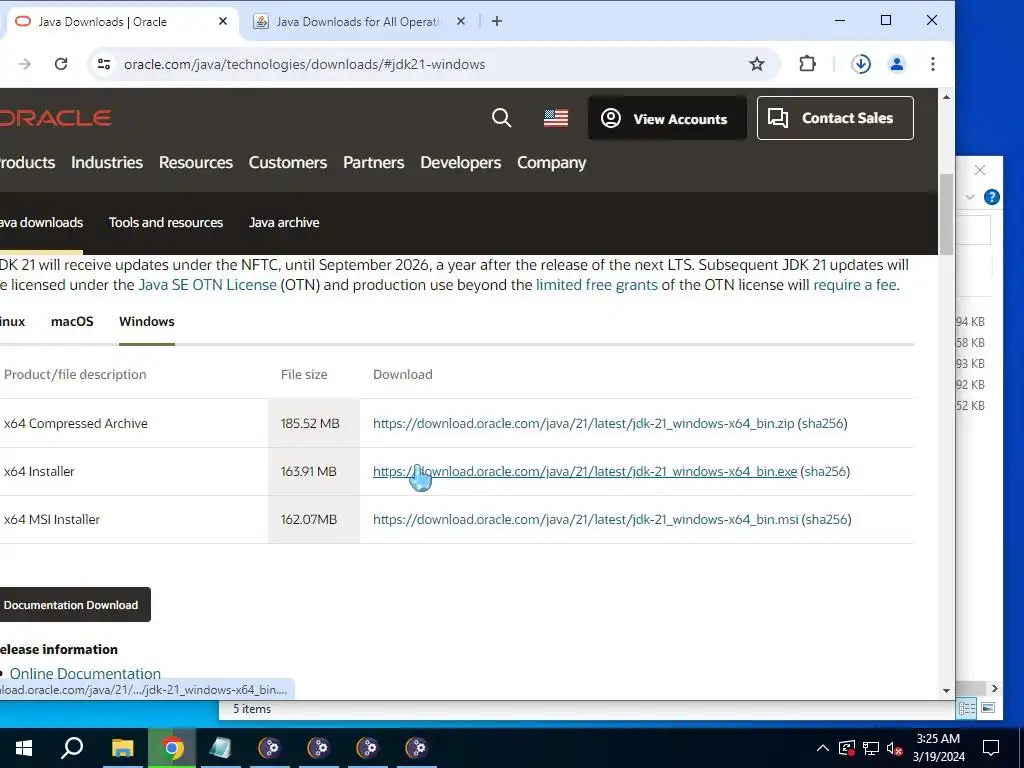
Task: Click the Oracle logo
Action: (56, 118)
